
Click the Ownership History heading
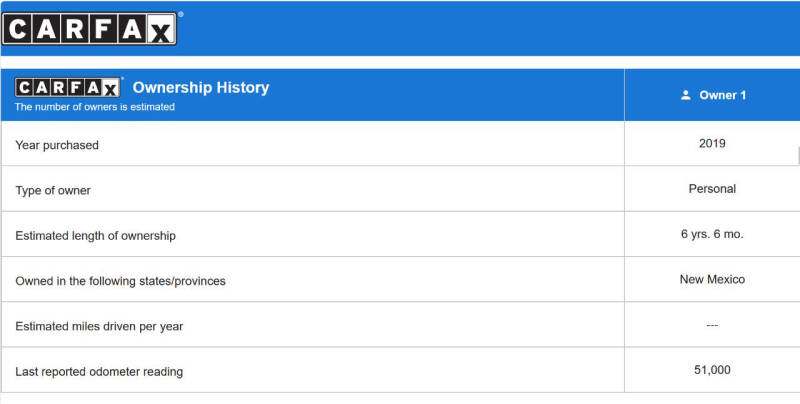(x=201, y=87)
